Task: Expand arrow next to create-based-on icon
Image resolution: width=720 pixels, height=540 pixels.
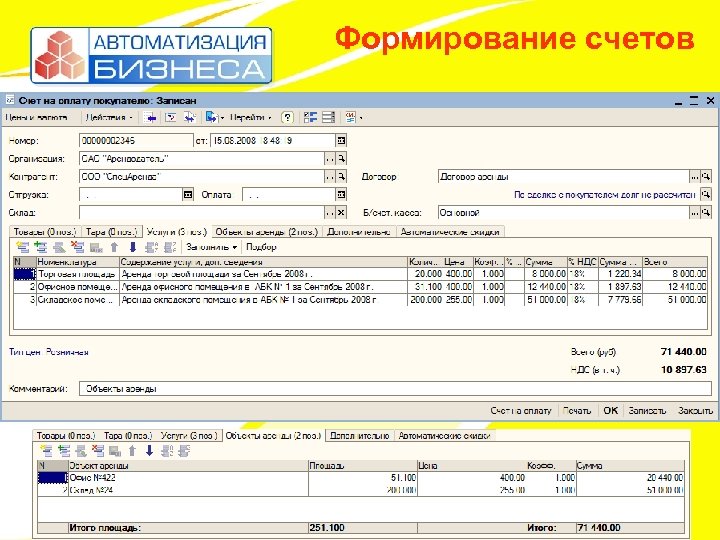Action: click(222, 118)
